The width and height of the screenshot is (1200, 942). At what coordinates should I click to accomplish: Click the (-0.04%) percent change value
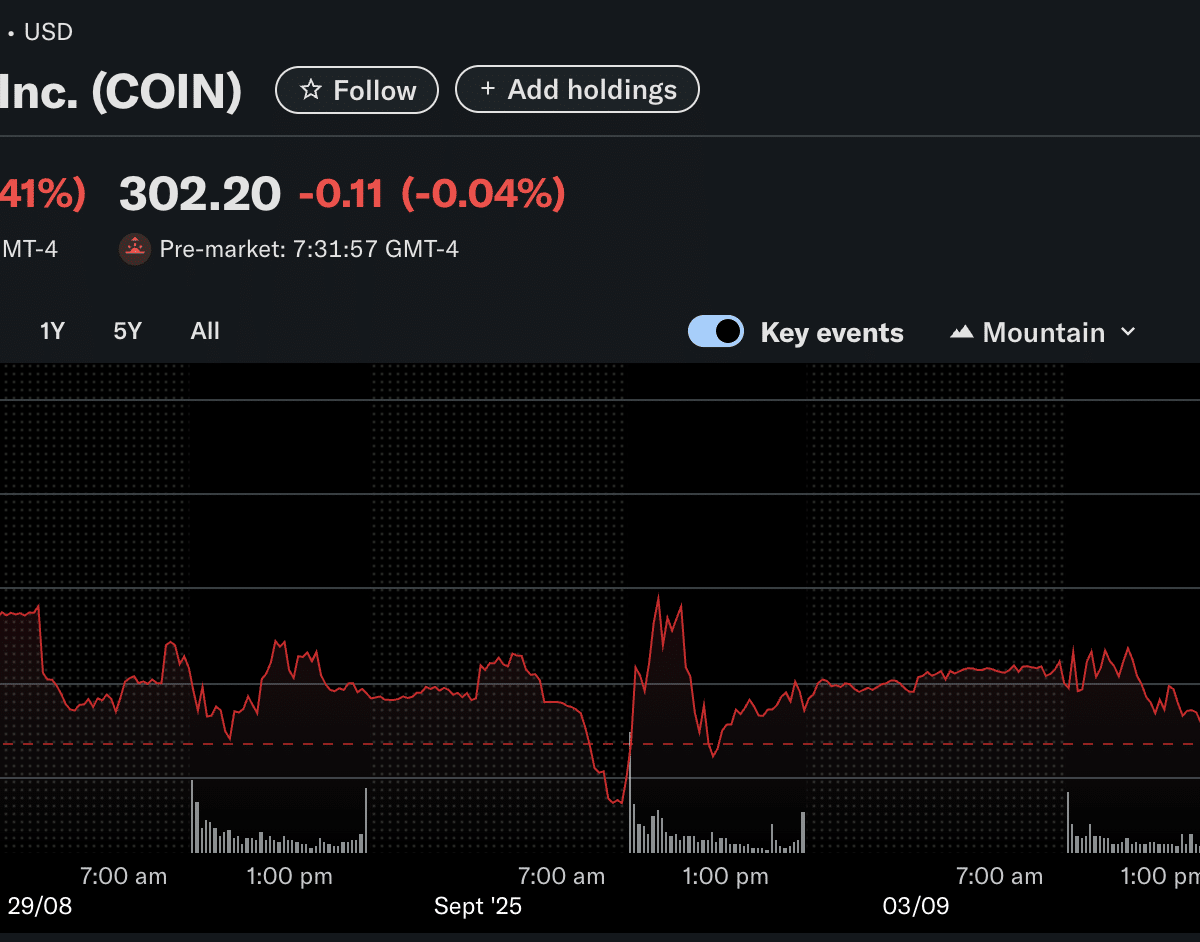(483, 194)
